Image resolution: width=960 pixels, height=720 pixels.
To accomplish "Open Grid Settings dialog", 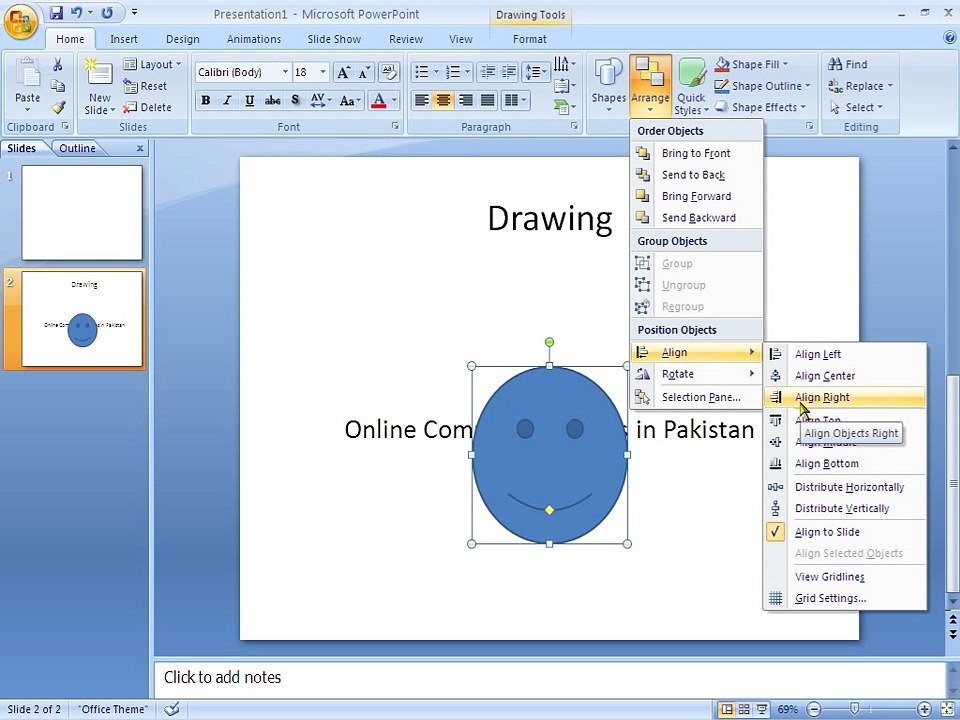I will (x=845, y=598).
